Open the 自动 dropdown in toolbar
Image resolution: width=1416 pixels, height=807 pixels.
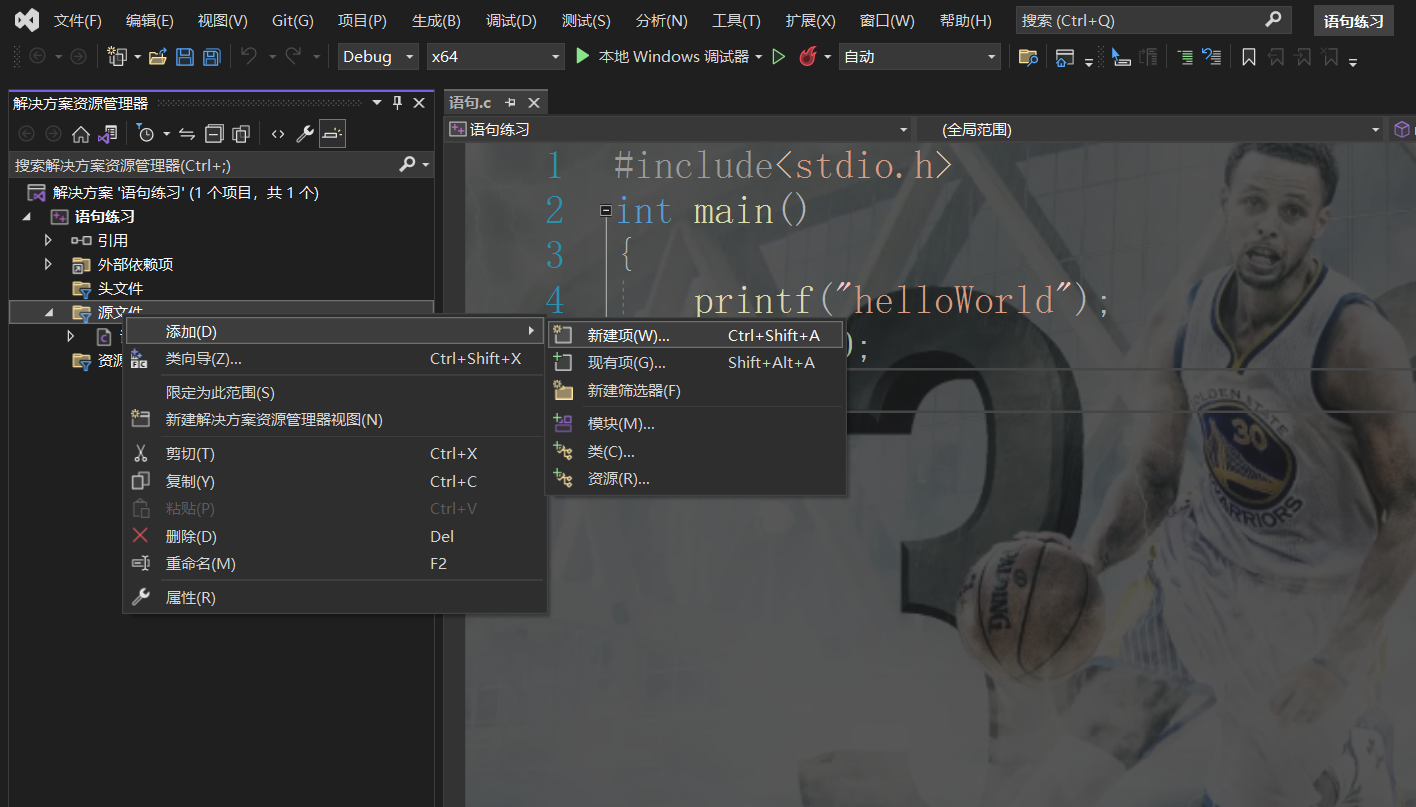pyautogui.click(x=920, y=57)
